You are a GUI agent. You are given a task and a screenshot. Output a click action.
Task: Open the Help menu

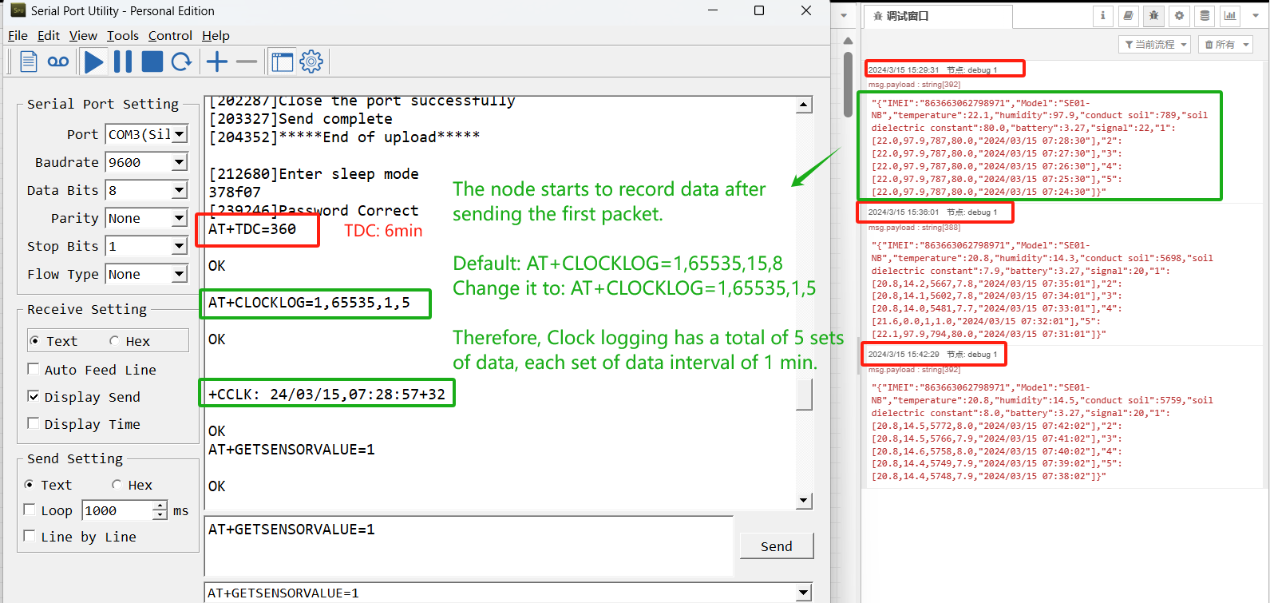pos(216,35)
